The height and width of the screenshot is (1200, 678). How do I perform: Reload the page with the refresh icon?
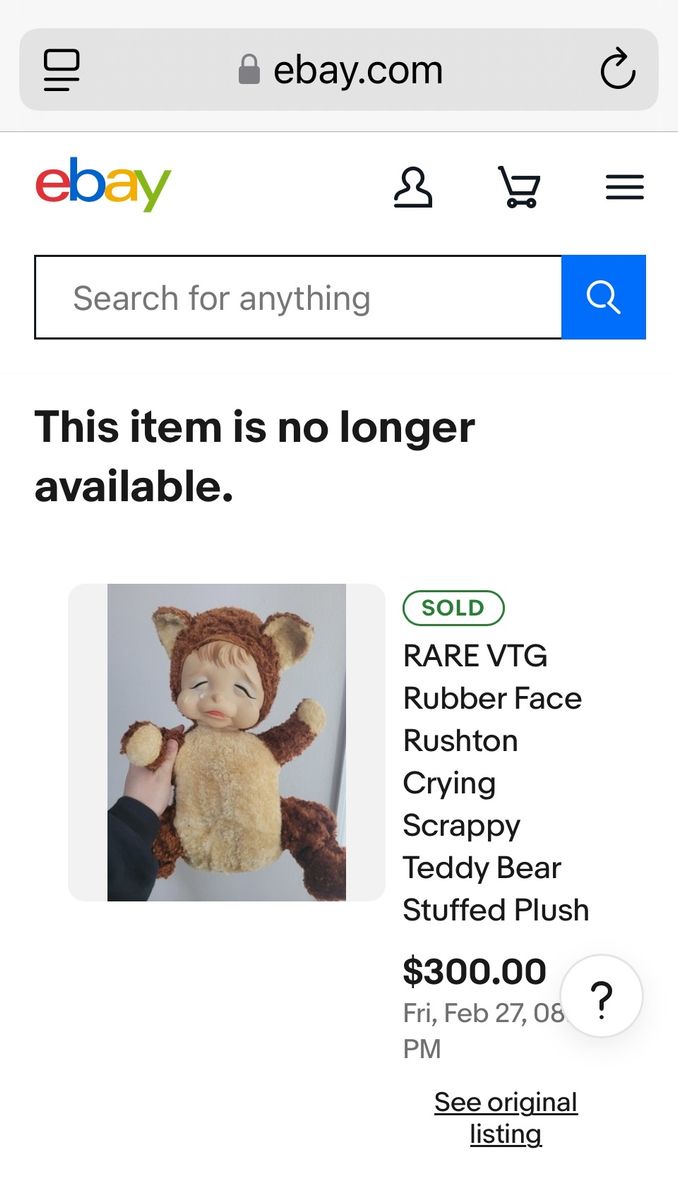tap(617, 70)
